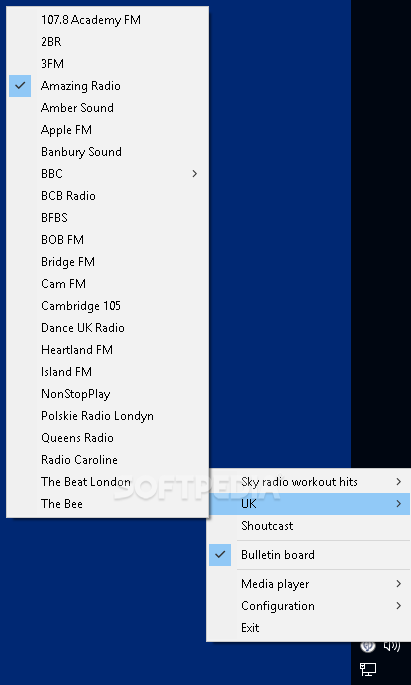Choose Bridge FM
411x685 pixels.
pos(107,262)
